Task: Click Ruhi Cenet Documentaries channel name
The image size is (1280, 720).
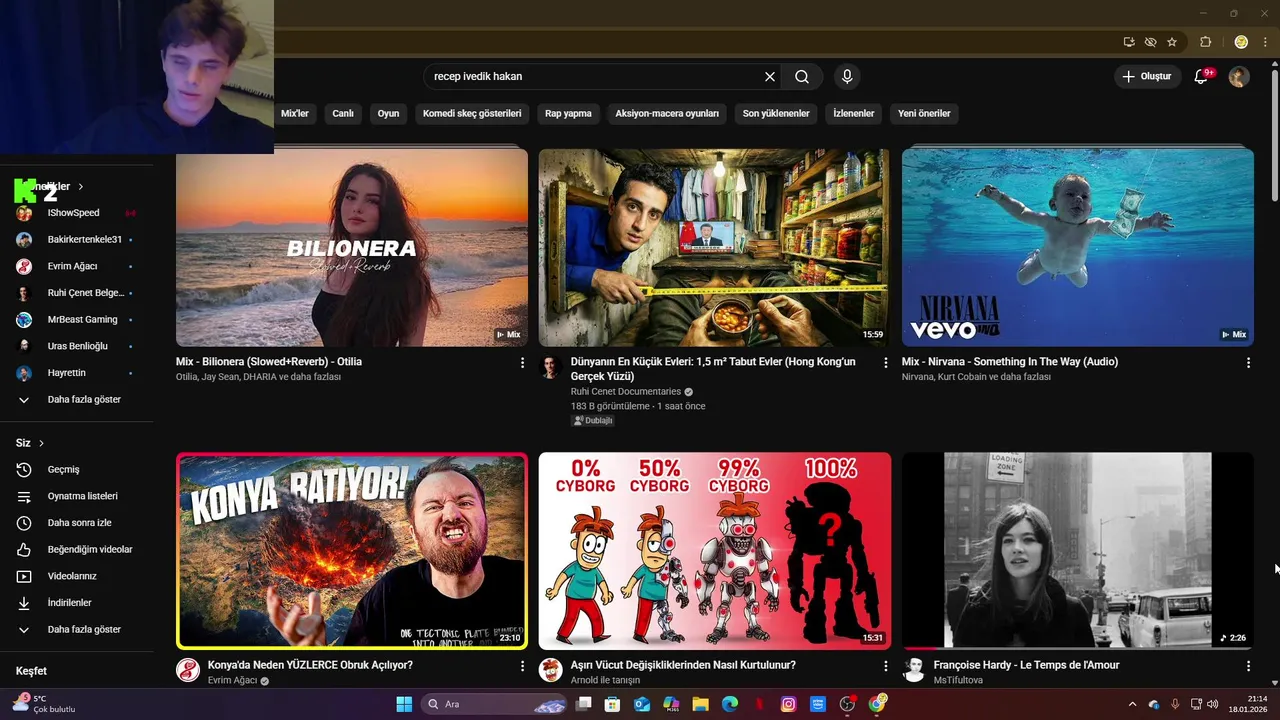Action: coord(626,392)
